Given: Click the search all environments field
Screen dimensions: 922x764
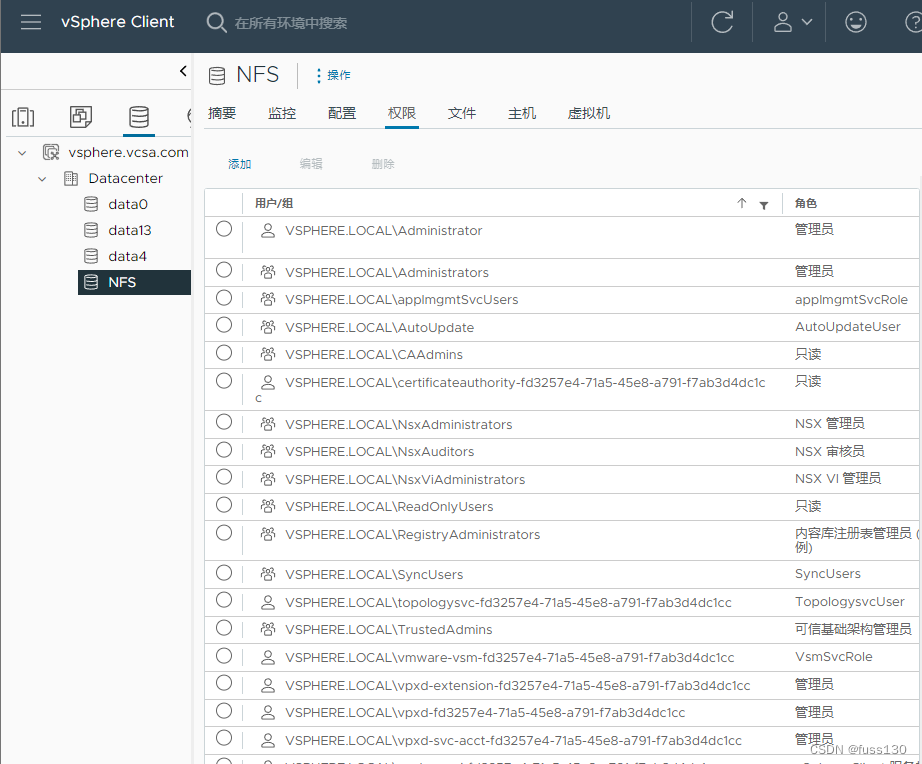Looking at the screenshot, I should click(291, 23).
